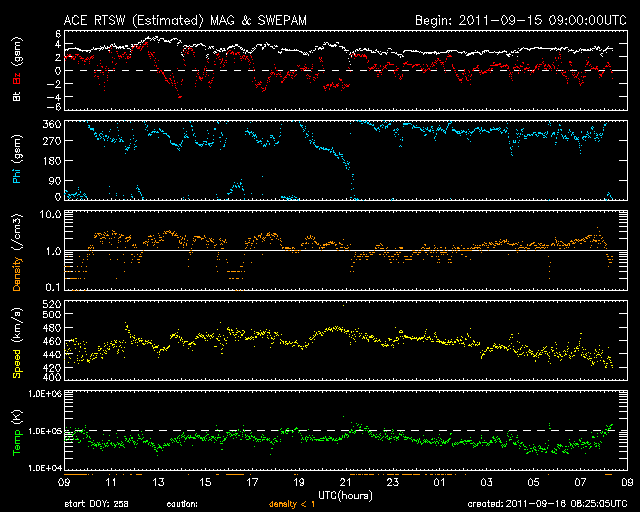
Task: Click the 'Begin: 2011-09-15 09:00:00UTC' text
Action: pos(521,20)
